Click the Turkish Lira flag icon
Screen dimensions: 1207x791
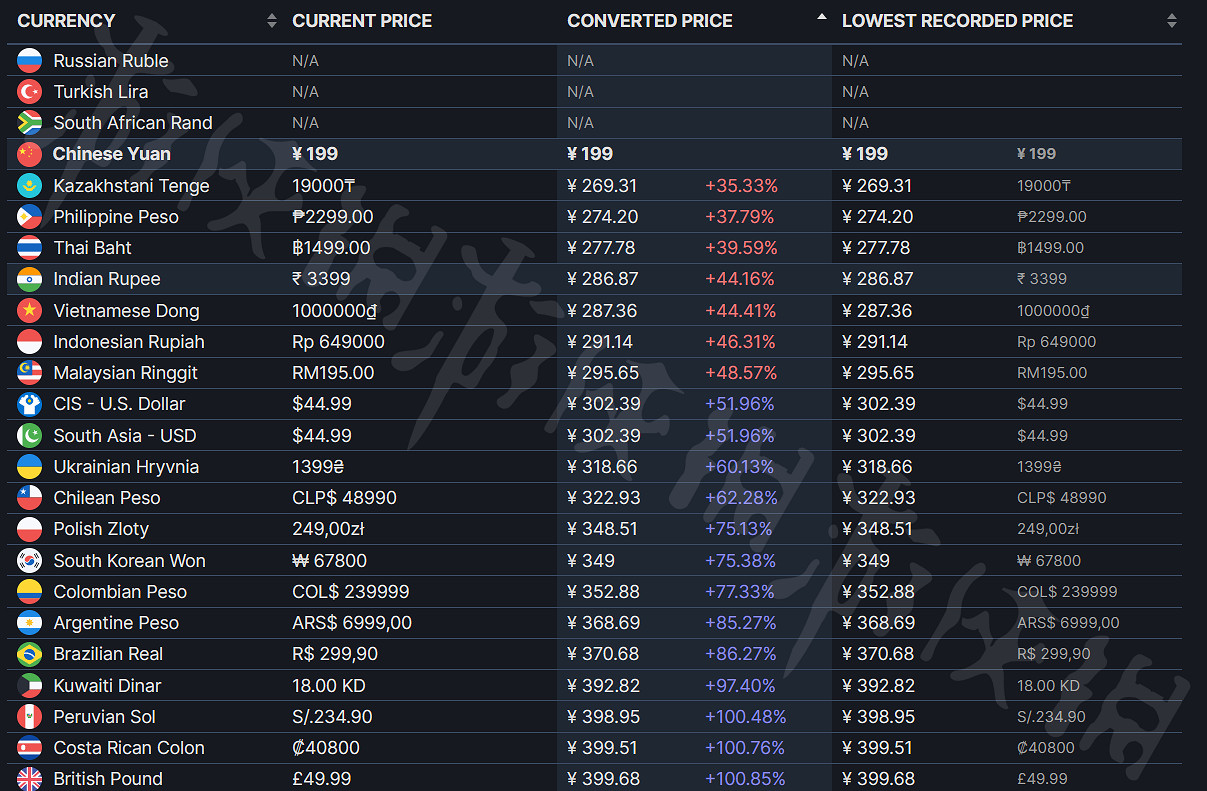pyautogui.click(x=29, y=92)
